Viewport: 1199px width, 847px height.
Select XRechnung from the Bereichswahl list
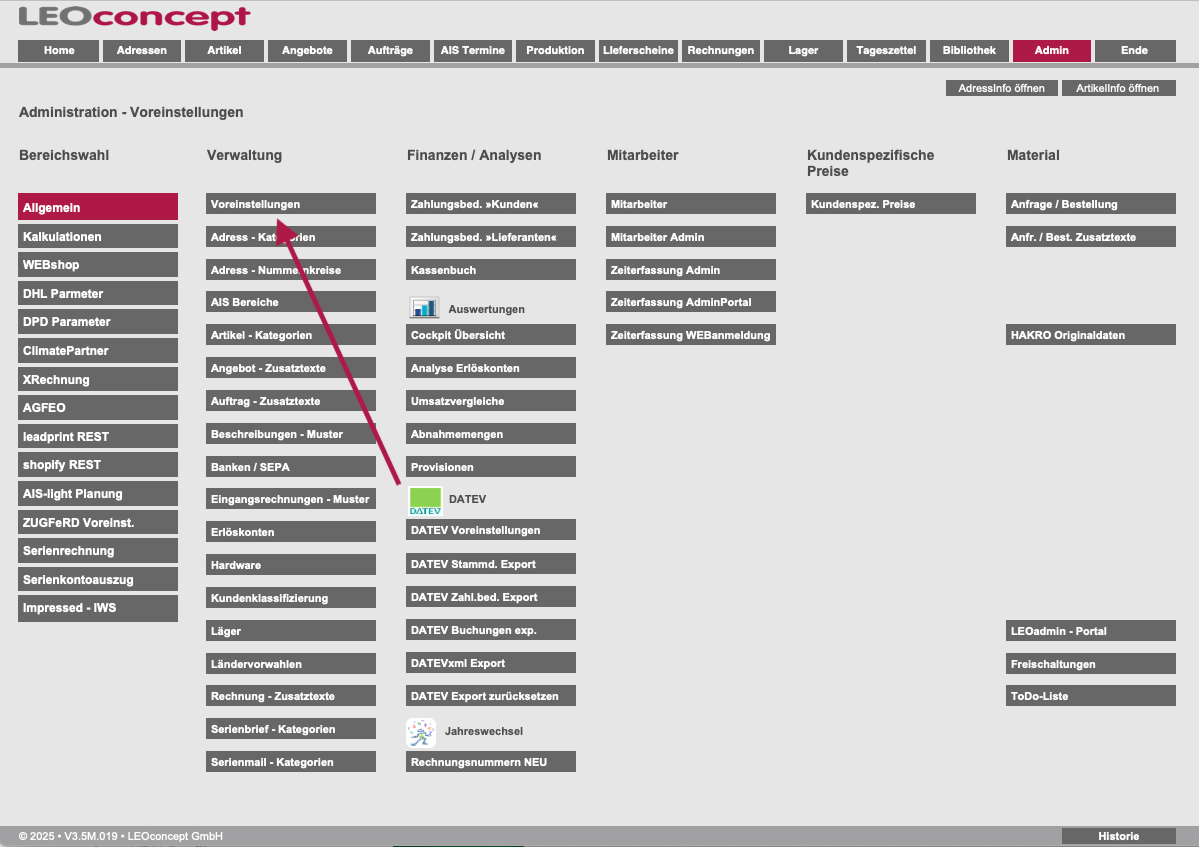(98, 380)
